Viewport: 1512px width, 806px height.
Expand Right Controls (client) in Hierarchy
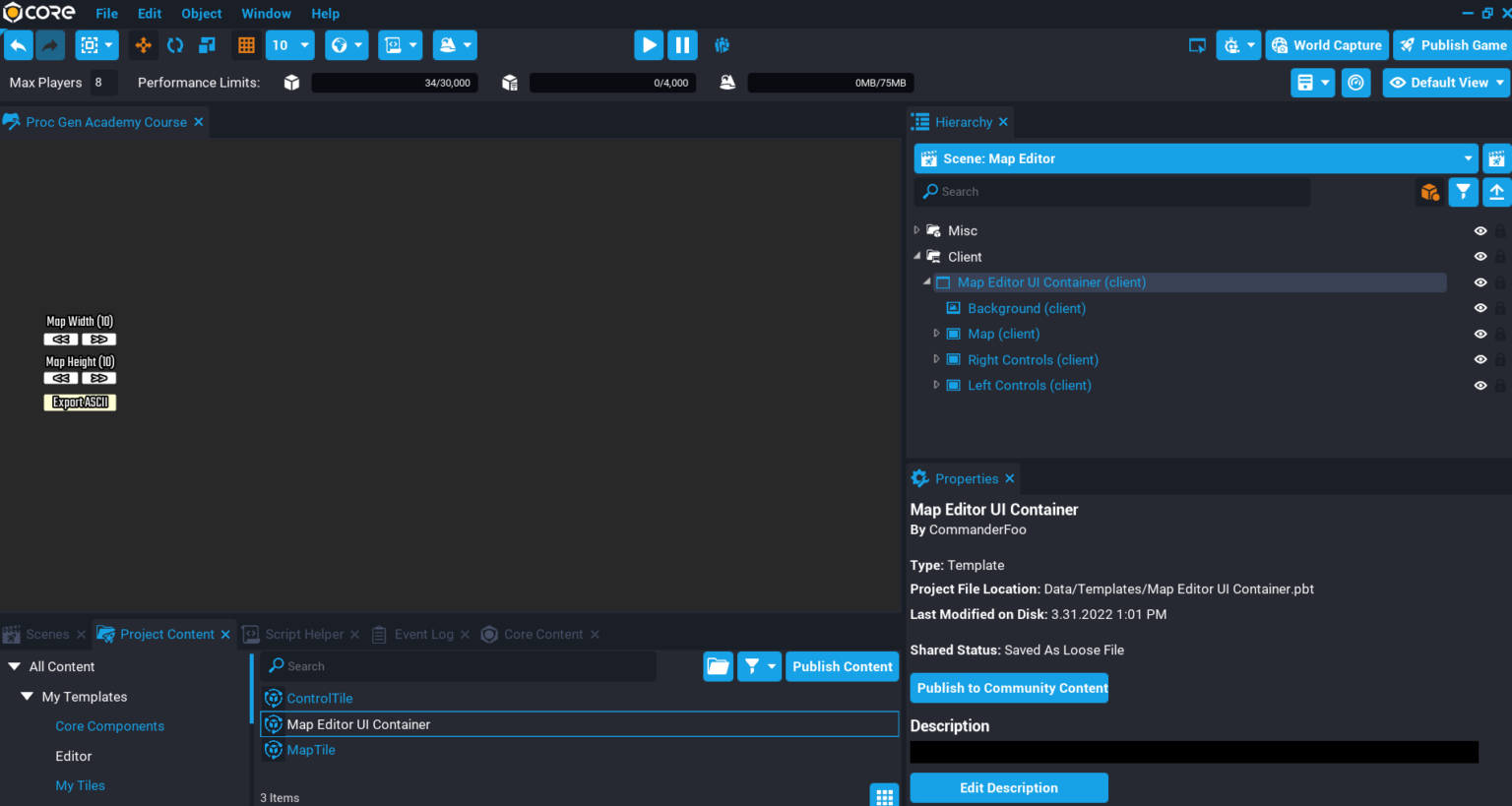pos(936,359)
